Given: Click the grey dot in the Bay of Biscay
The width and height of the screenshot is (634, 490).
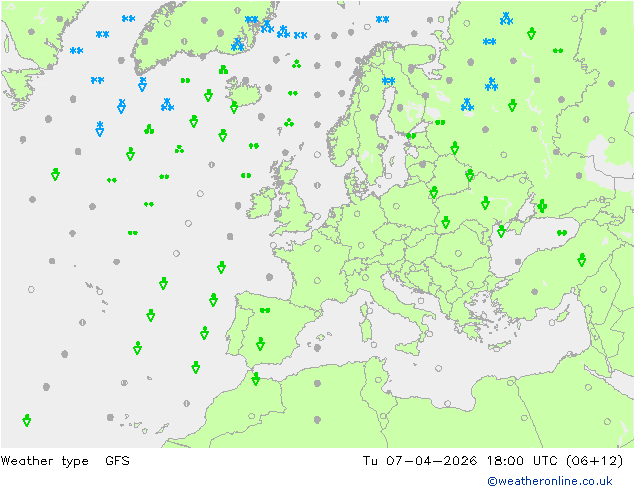Looking at the screenshot, I should click(x=270, y=277).
